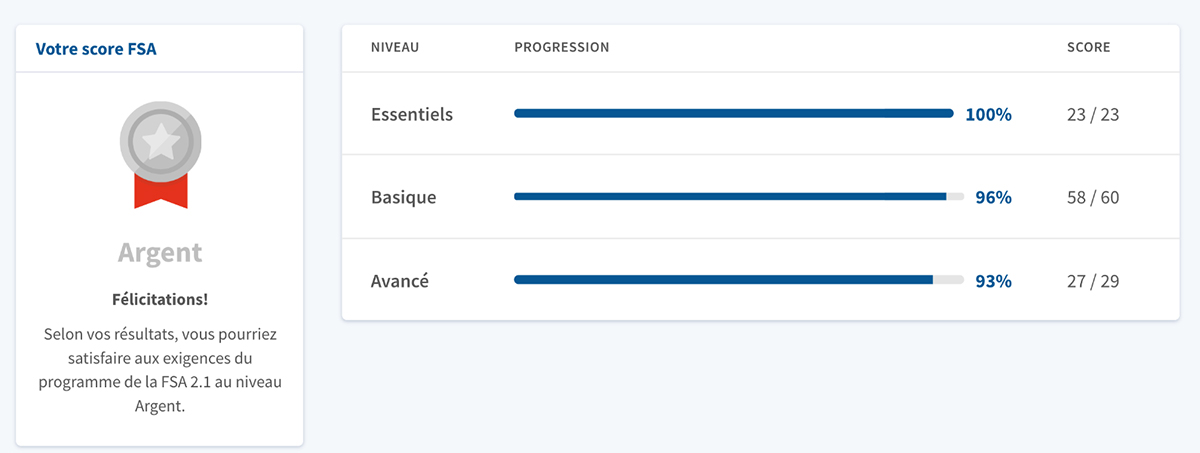Select the Essentiels level row label
Viewport: 1200px width, 453px height.
412,114
